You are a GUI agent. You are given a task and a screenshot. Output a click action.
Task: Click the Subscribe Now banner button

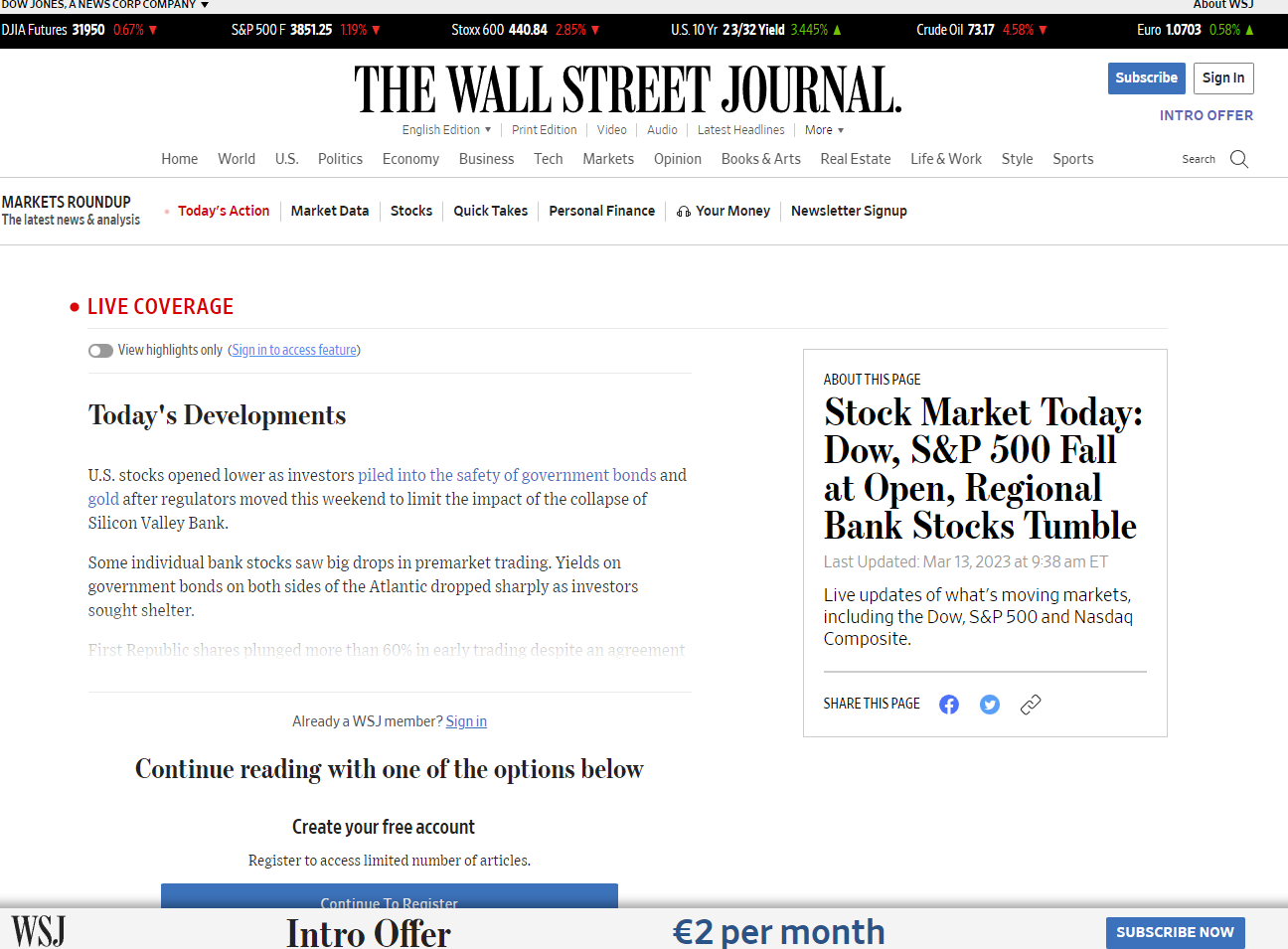[1176, 932]
